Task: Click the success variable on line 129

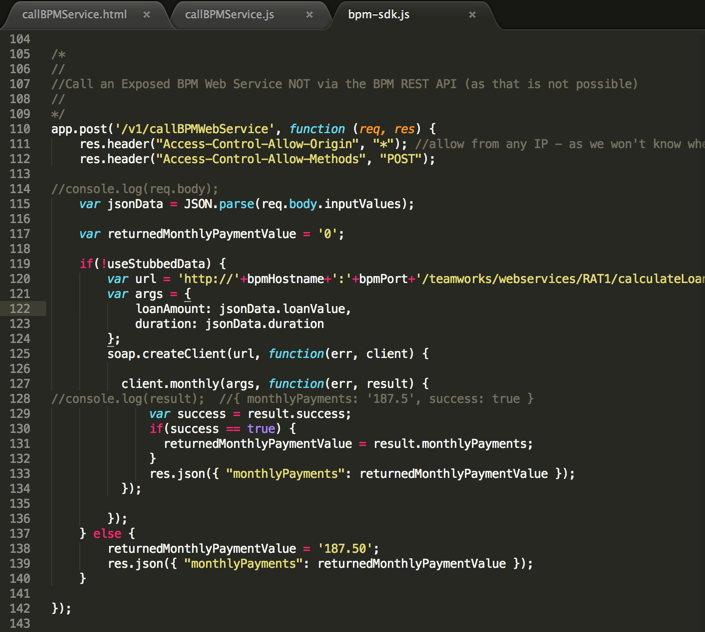Action: (x=201, y=414)
